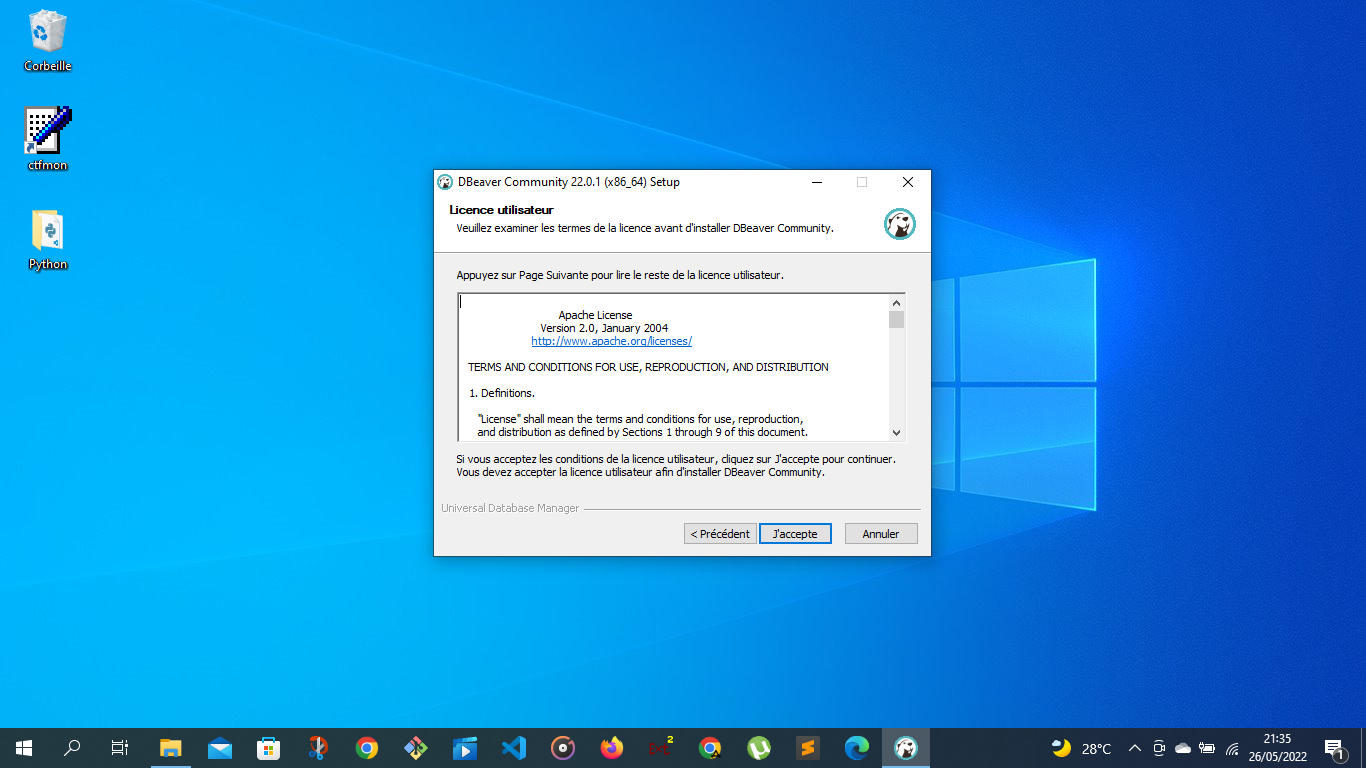Open the blue clapperboard Movies app
The width and height of the screenshot is (1366, 768).
(465, 748)
